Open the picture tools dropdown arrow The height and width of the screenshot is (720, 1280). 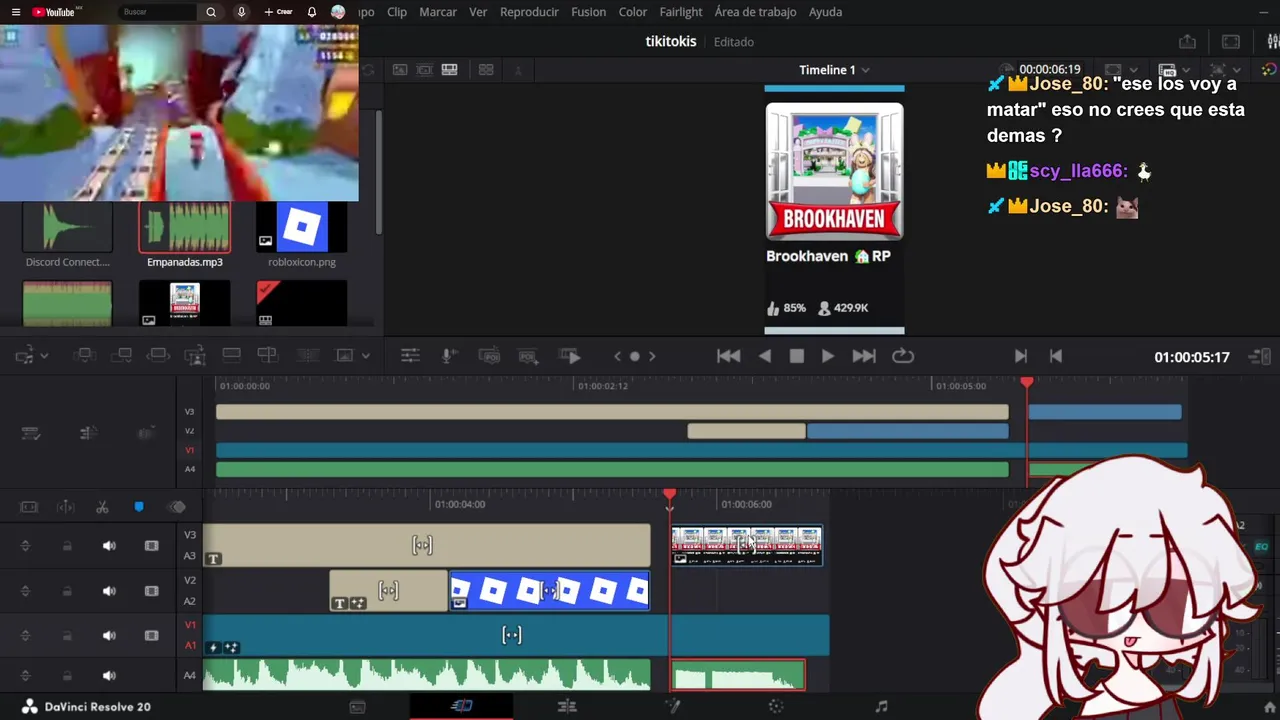click(x=366, y=356)
